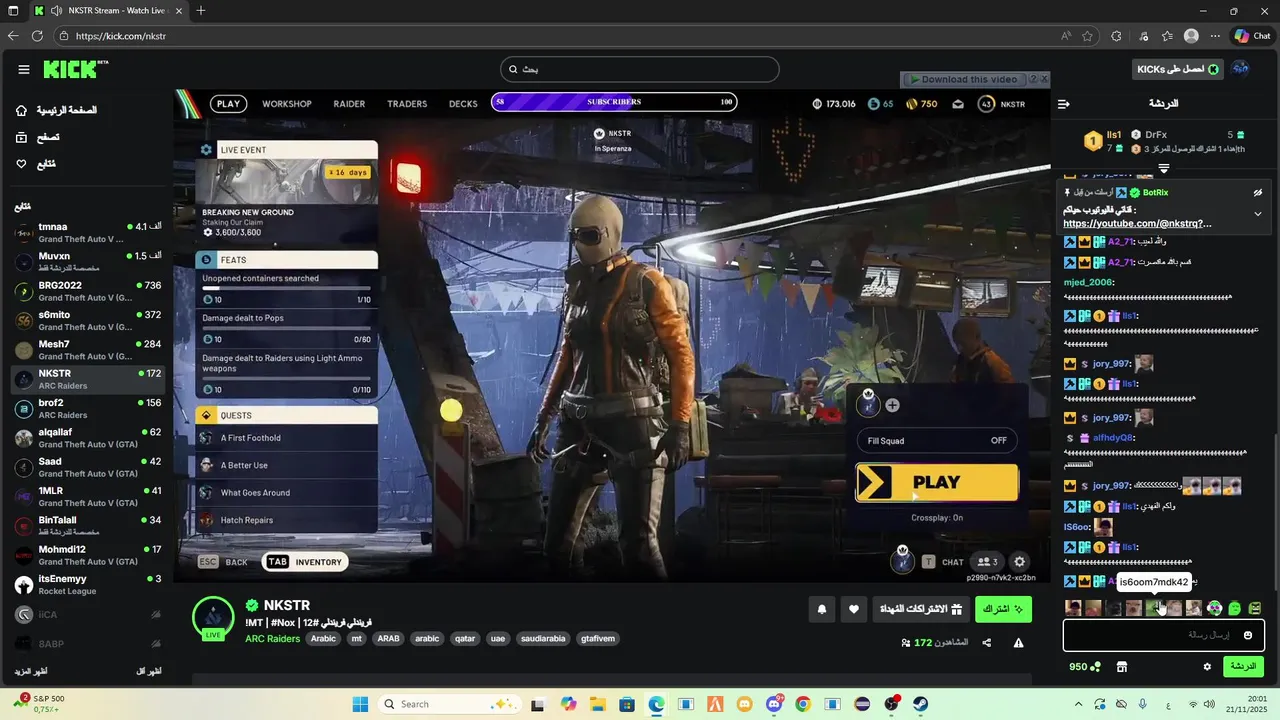Open NKSTR streamer avatar

[213, 618]
